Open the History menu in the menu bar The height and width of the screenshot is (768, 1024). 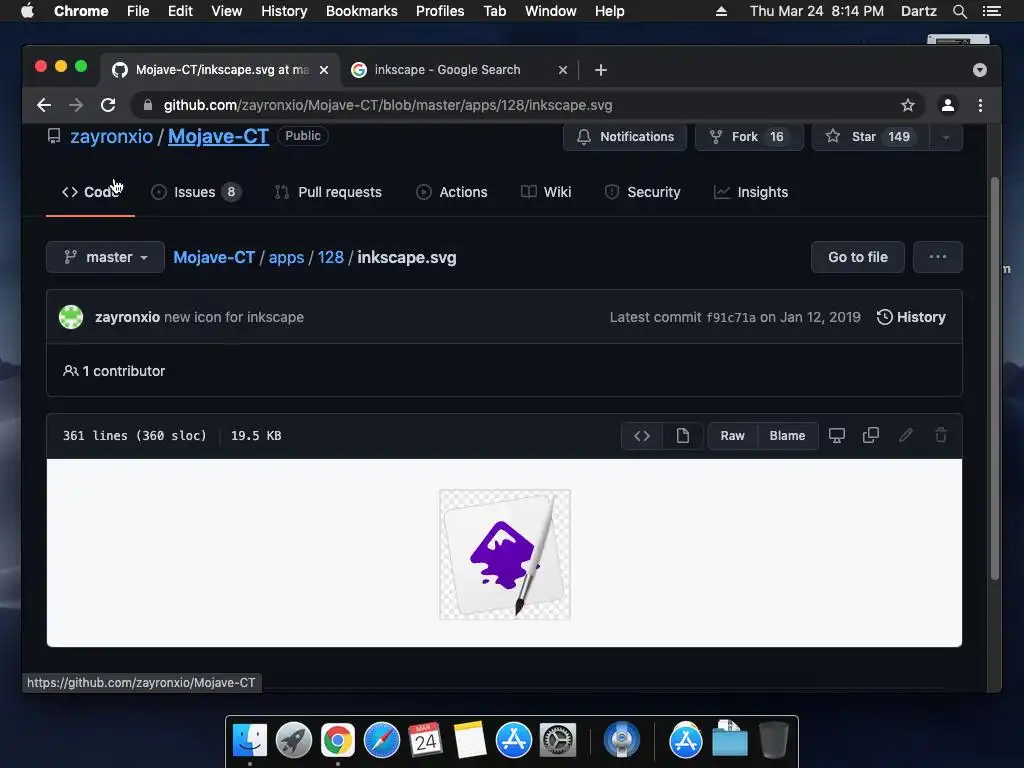point(284,11)
